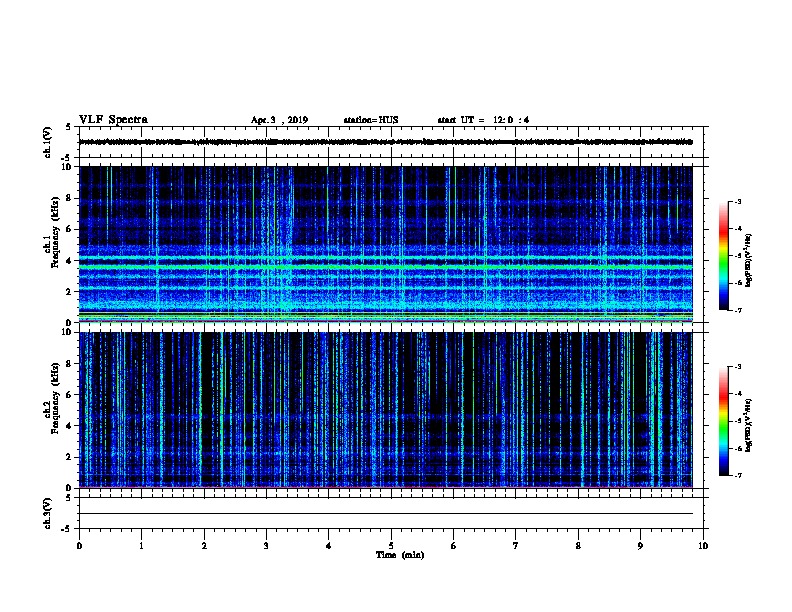
Task: Click the "start UT = 12:0 :4" header text
Action: click(483, 120)
